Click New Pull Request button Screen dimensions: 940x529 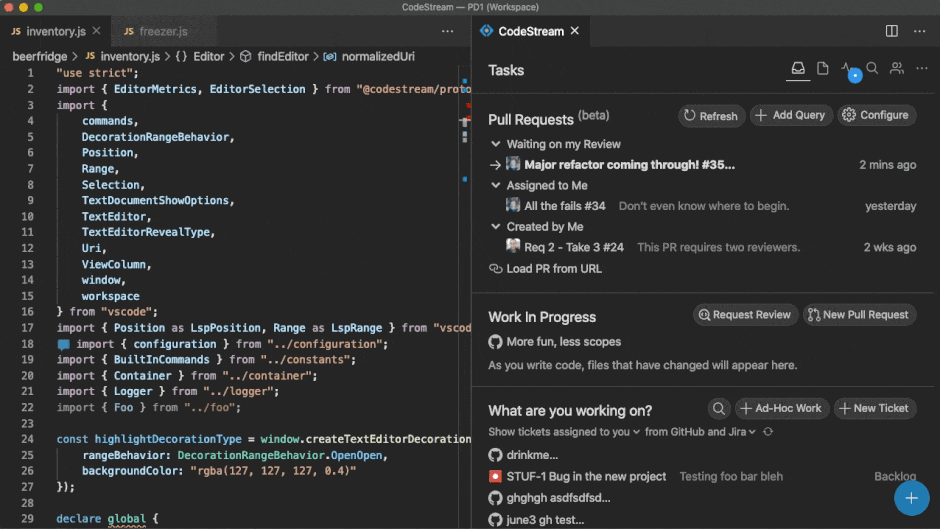[x=859, y=315]
